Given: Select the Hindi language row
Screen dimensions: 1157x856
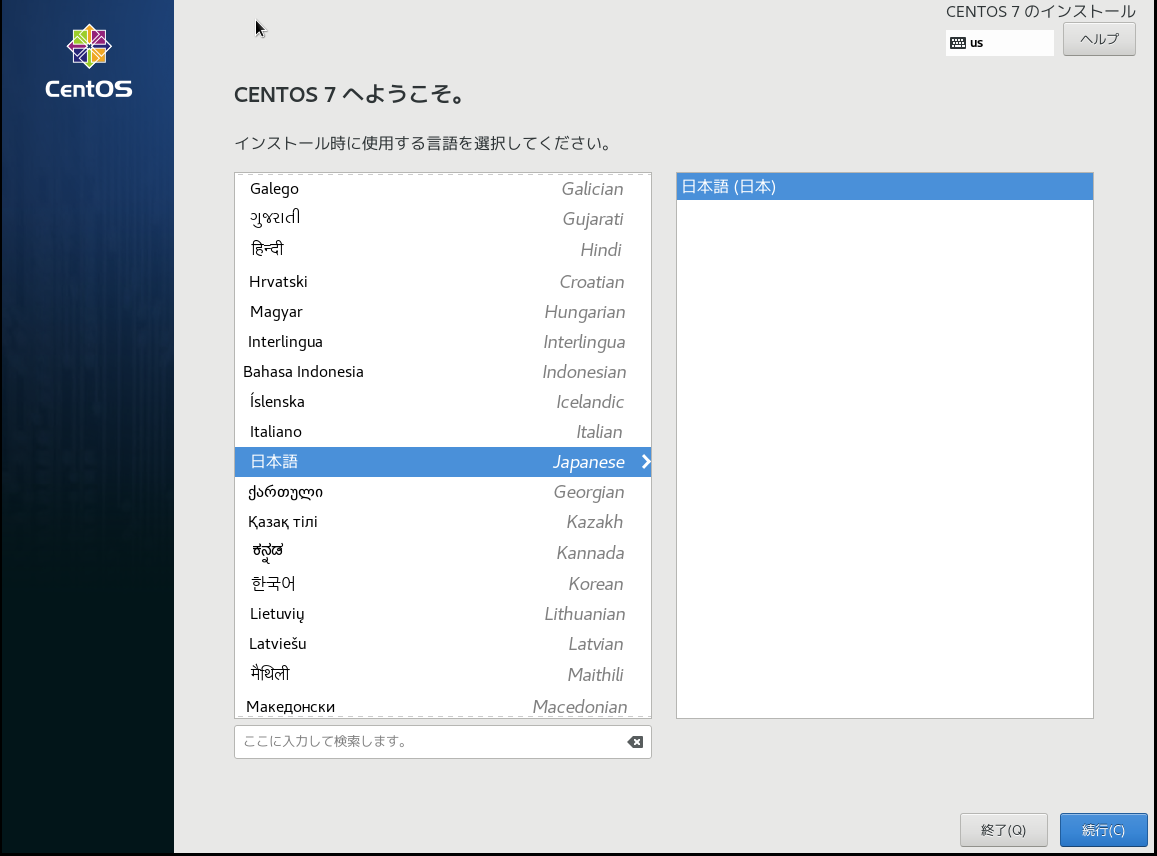Looking at the screenshot, I should (x=443, y=250).
